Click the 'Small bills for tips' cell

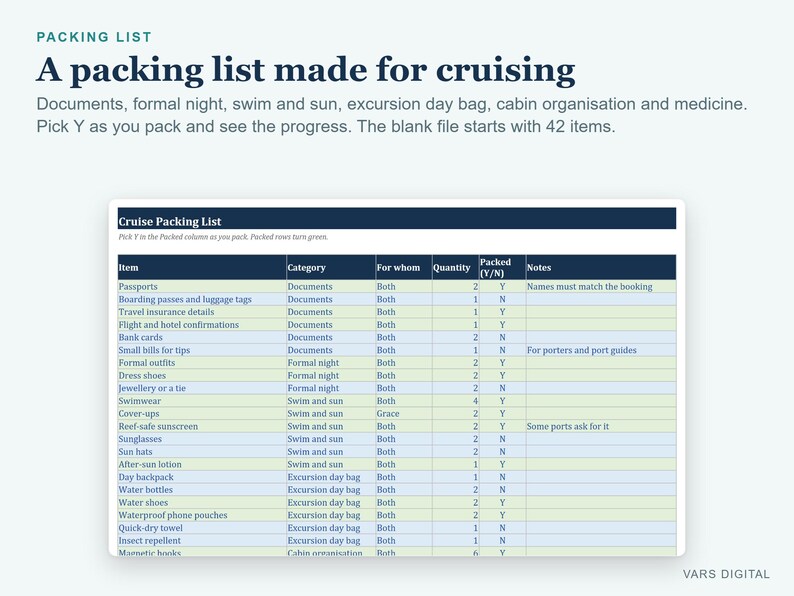(202, 350)
